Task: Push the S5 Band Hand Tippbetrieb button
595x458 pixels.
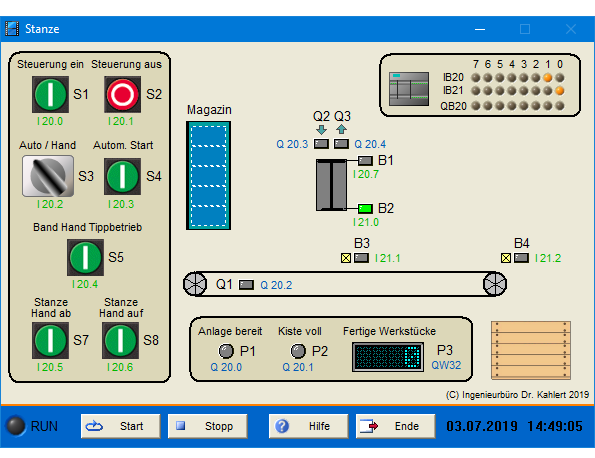Action: click(85, 257)
